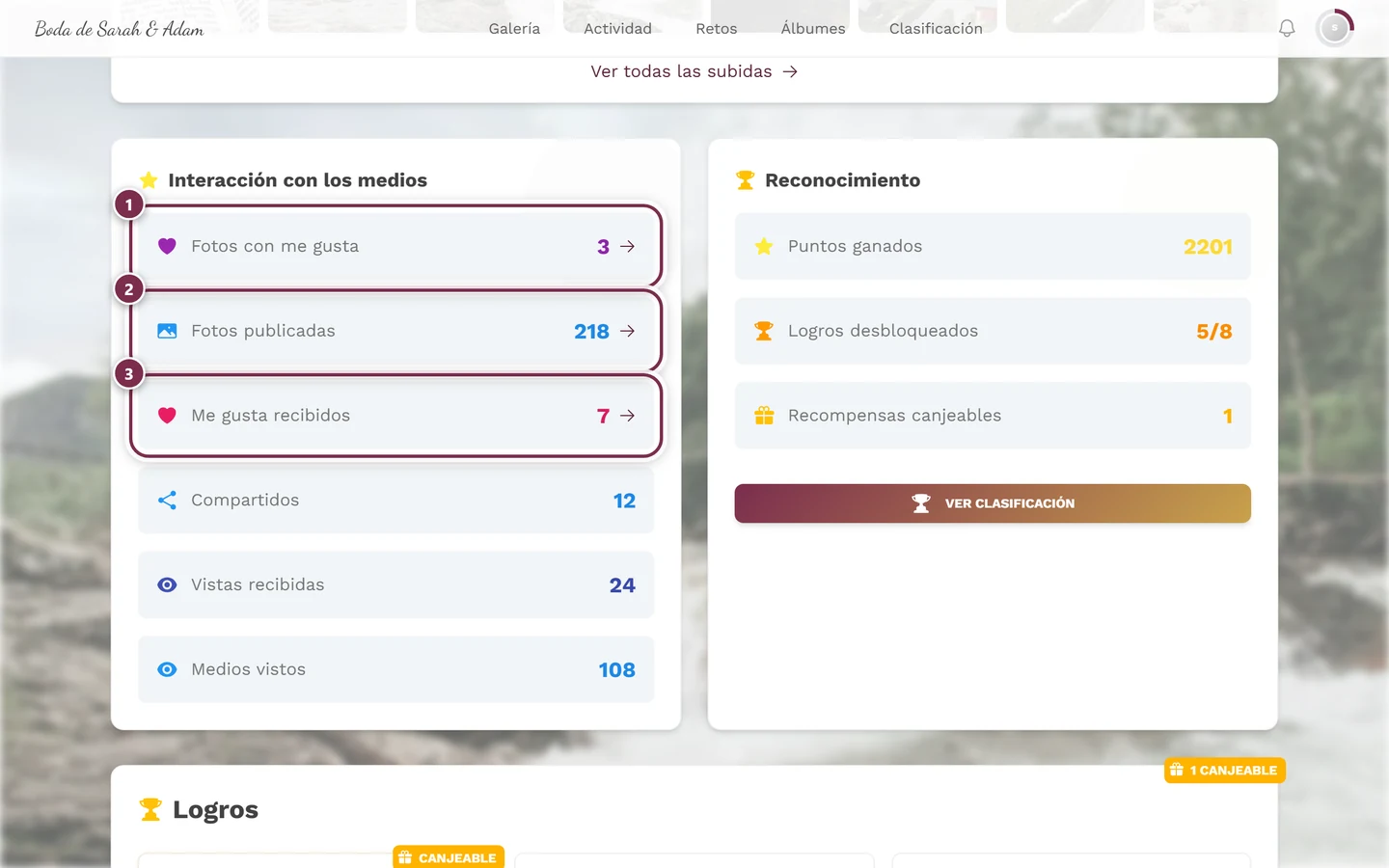The width and height of the screenshot is (1389, 868).
Task: Click the eye icon beside Vistas recibidas
Action: 167,585
